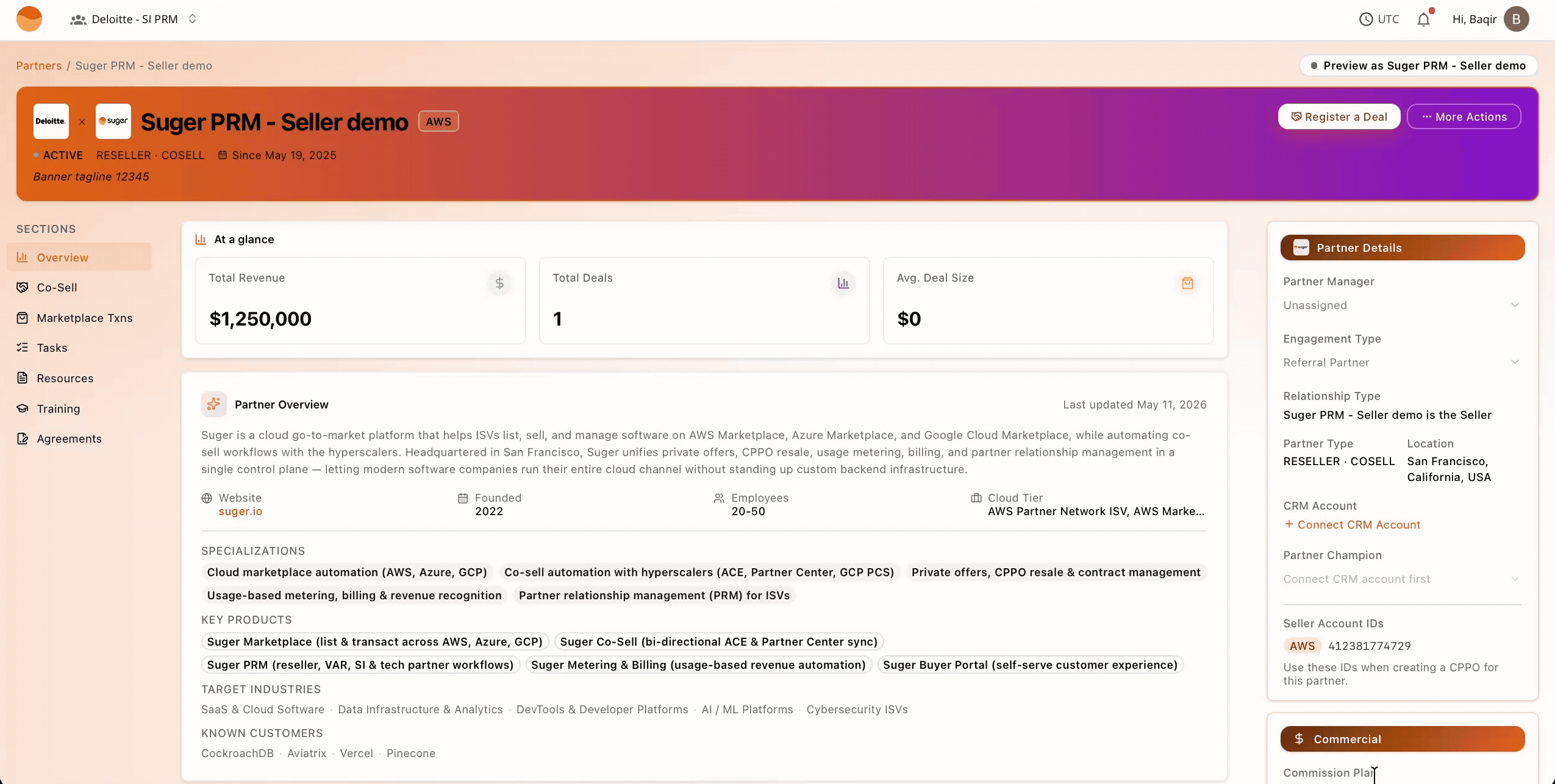The height and width of the screenshot is (784, 1555).
Task: Click the Deloitte logo thumbnail in banner
Action: click(x=51, y=121)
